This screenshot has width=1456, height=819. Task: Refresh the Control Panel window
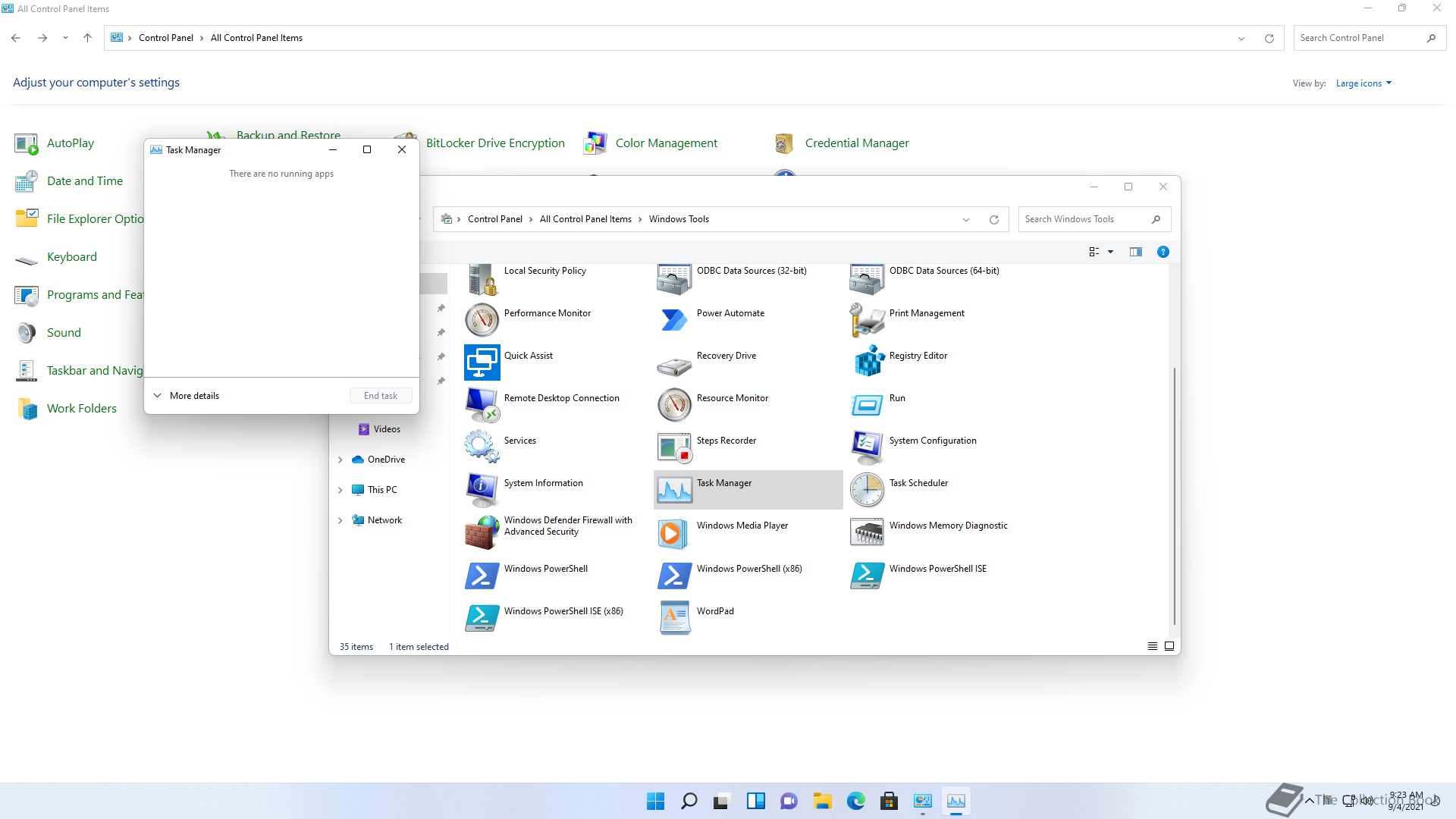[x=1269, y=39]
